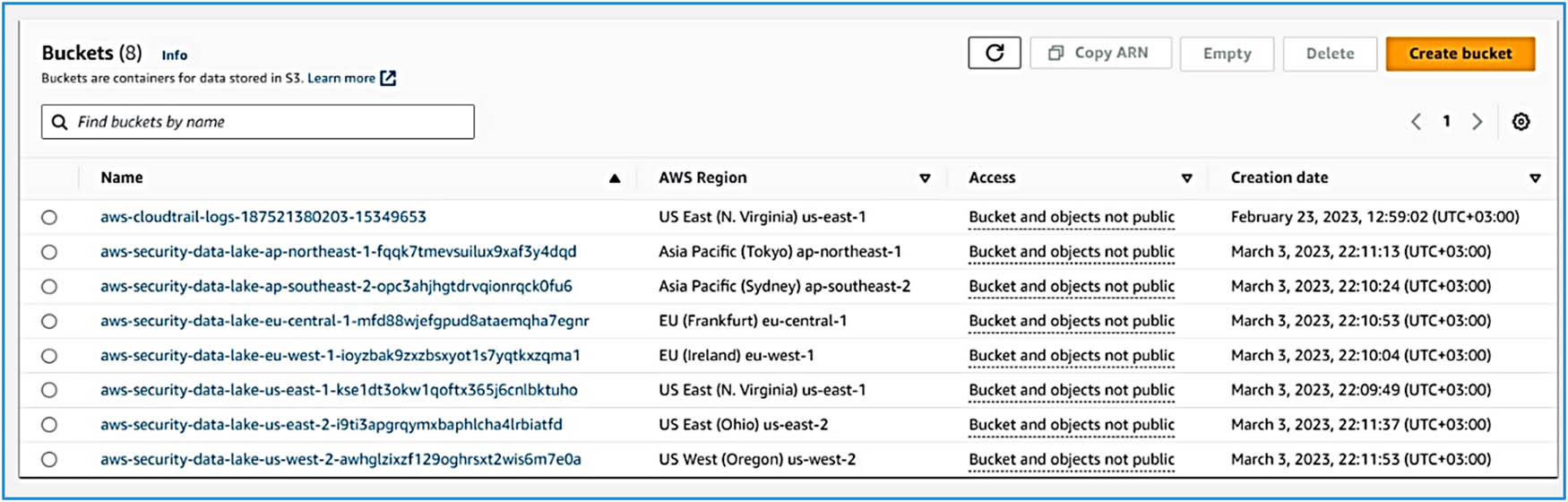
Task: Open the aws-security-data-lake-us-east-2 bucket link
Action: point(332,424)
